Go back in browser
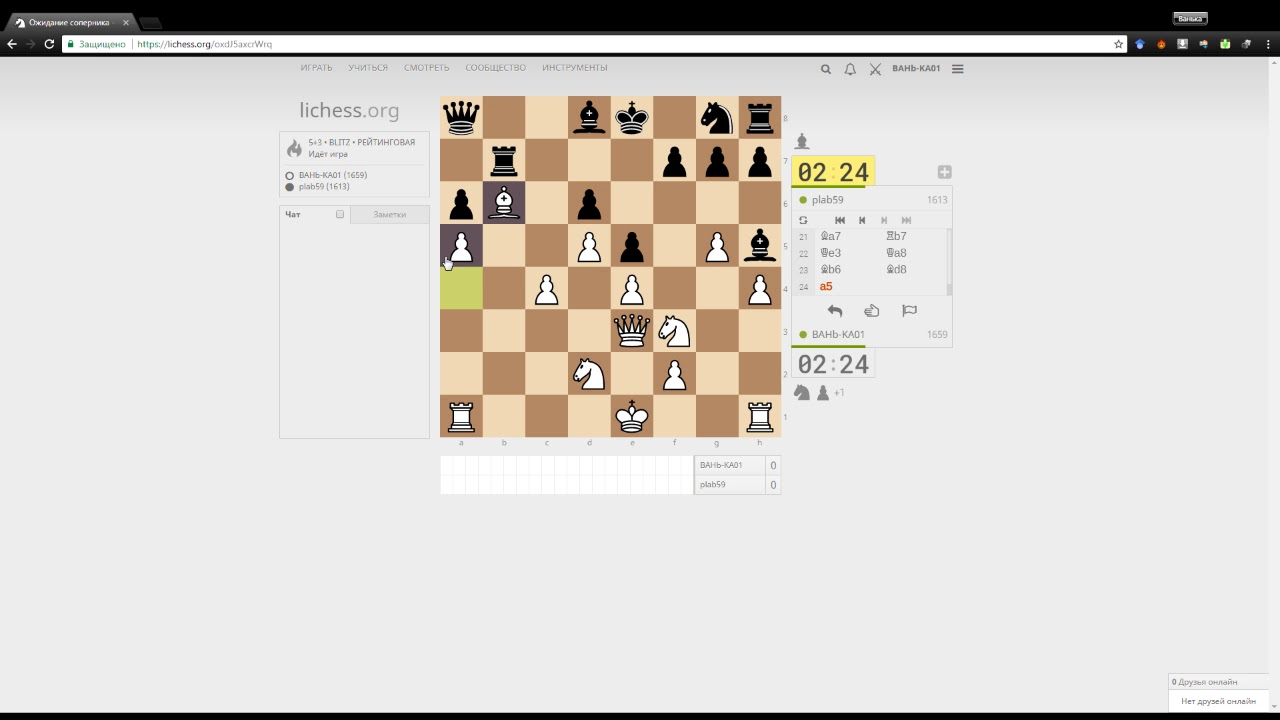 (x=12, y=44)
